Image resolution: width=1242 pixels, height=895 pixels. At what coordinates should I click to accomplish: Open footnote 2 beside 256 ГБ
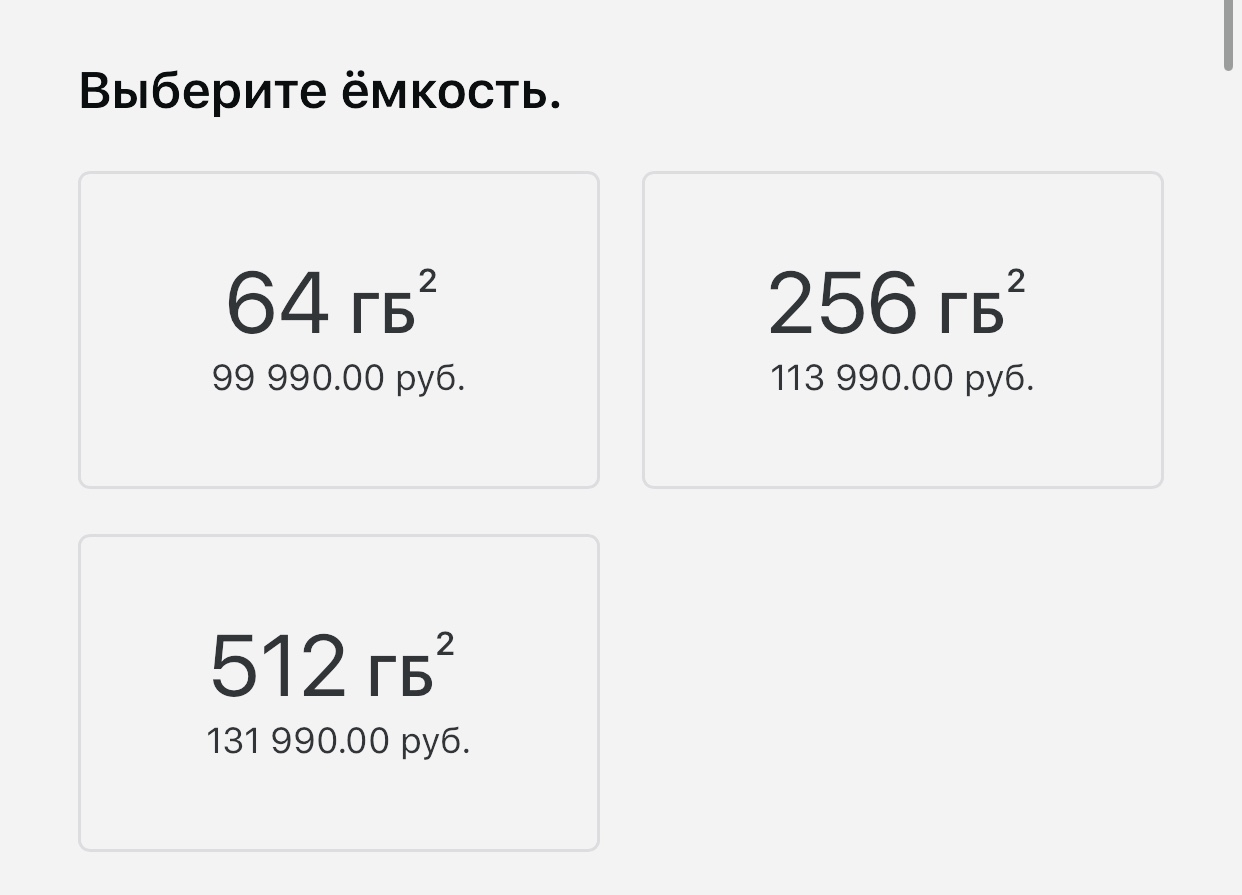click(x=1016, y=283)
